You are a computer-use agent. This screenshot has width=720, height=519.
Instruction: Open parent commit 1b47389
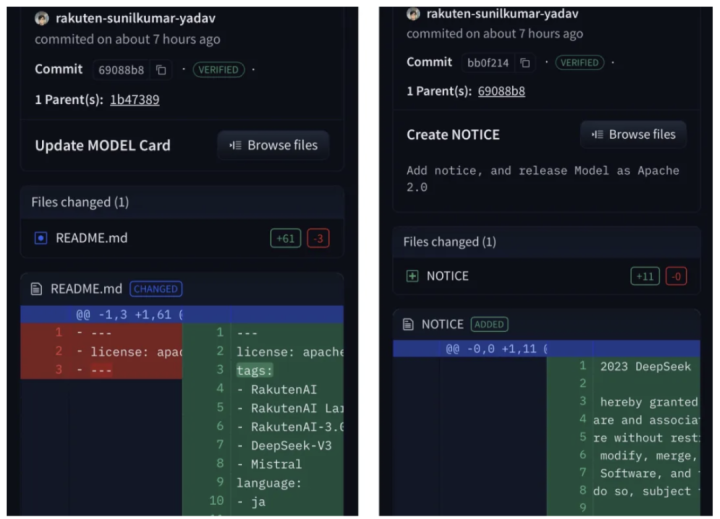pos(135,100)
